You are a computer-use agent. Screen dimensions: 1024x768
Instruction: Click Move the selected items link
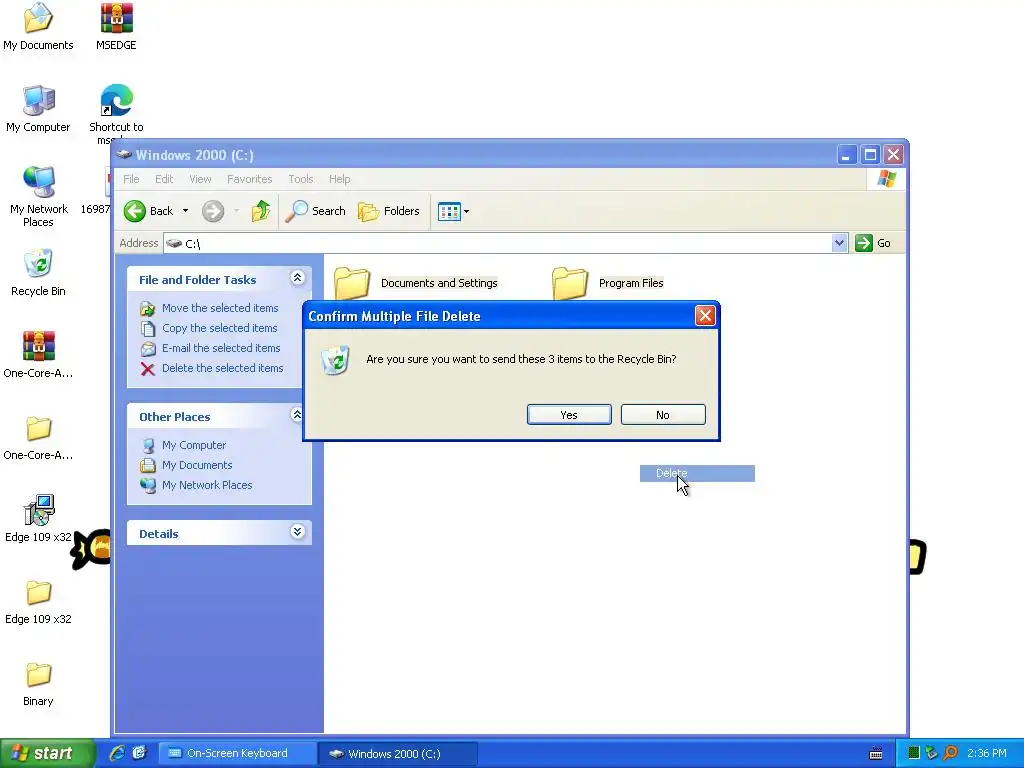click(x=220, y=308)
